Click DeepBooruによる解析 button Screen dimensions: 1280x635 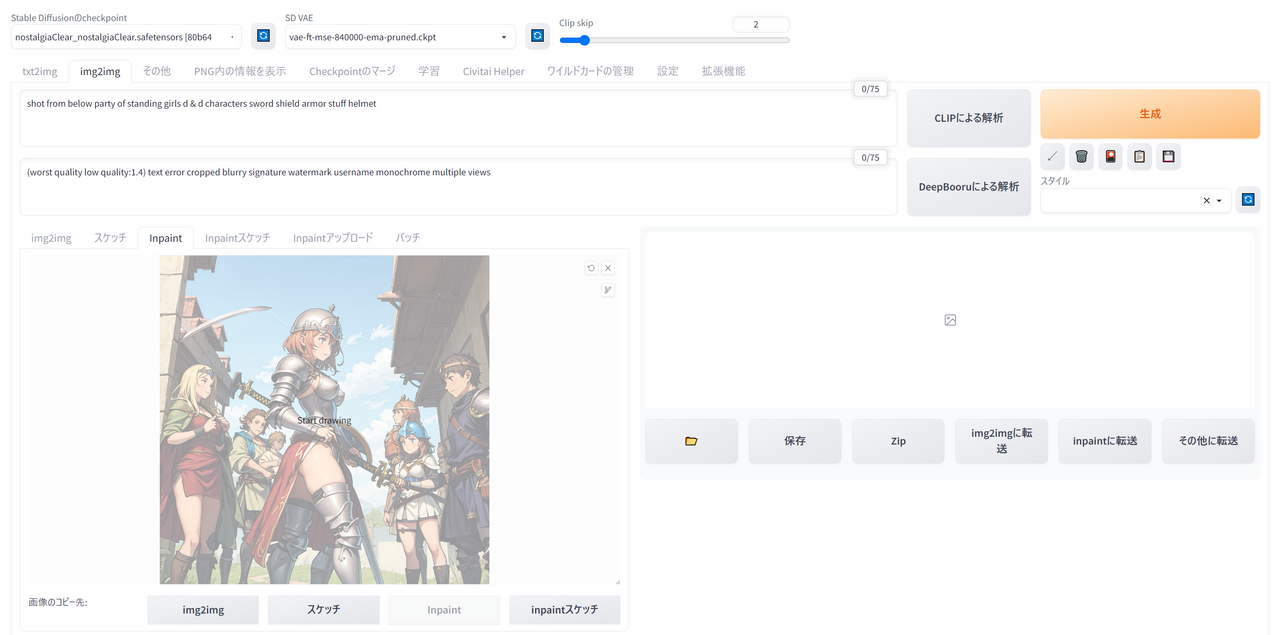point(969,186)
